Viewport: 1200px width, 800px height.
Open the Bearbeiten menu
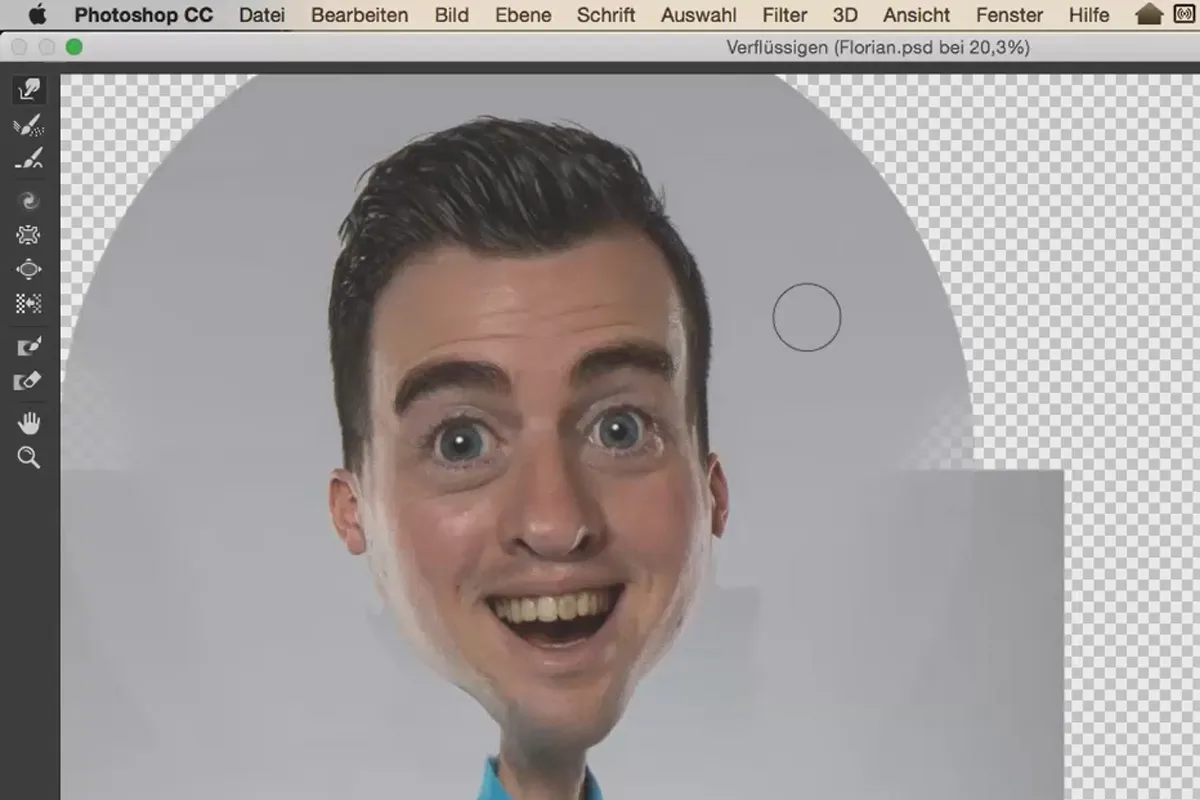pyautogui.click(x=360, y=15)
